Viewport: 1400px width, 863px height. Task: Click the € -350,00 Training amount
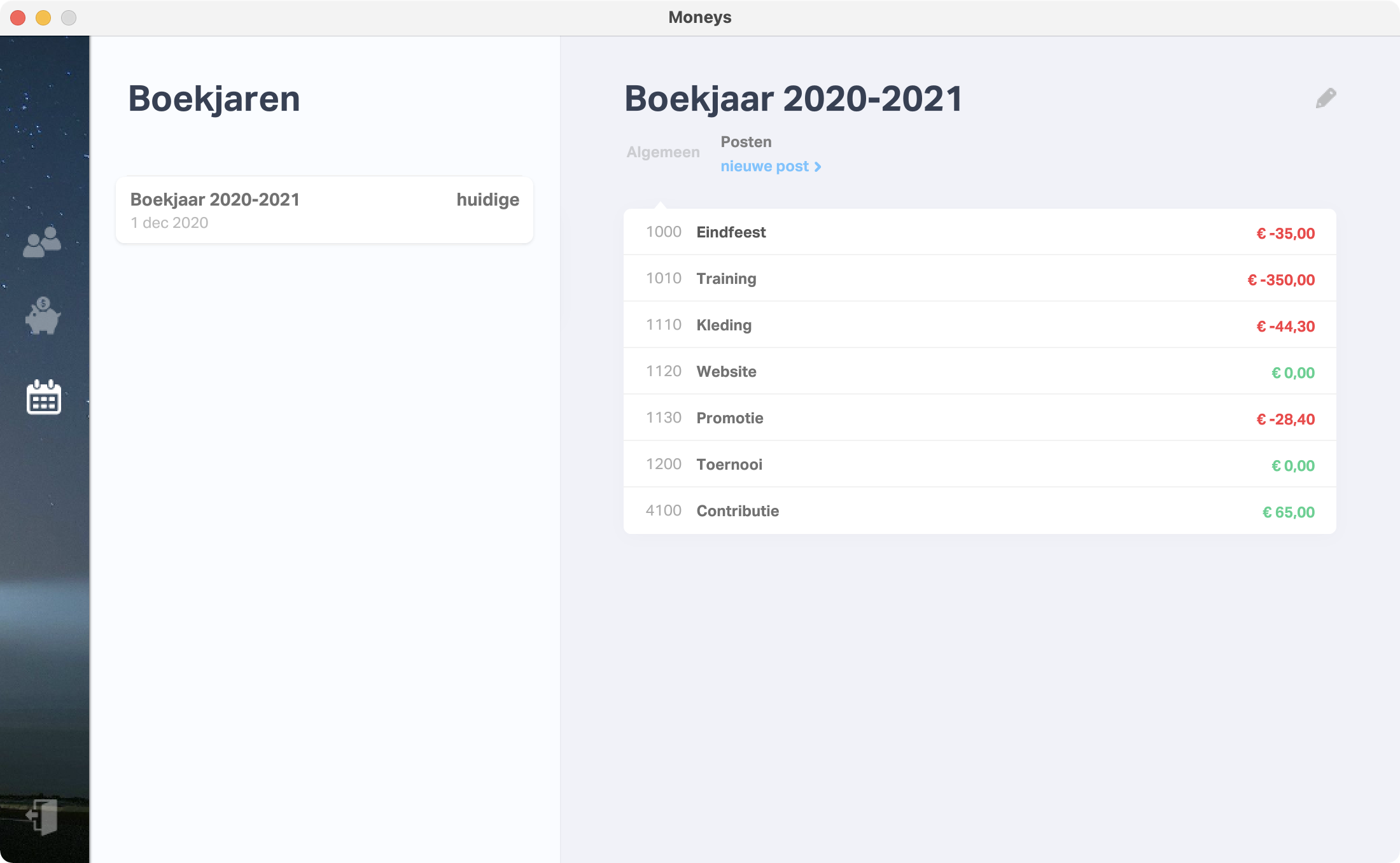coord(1280,280)
